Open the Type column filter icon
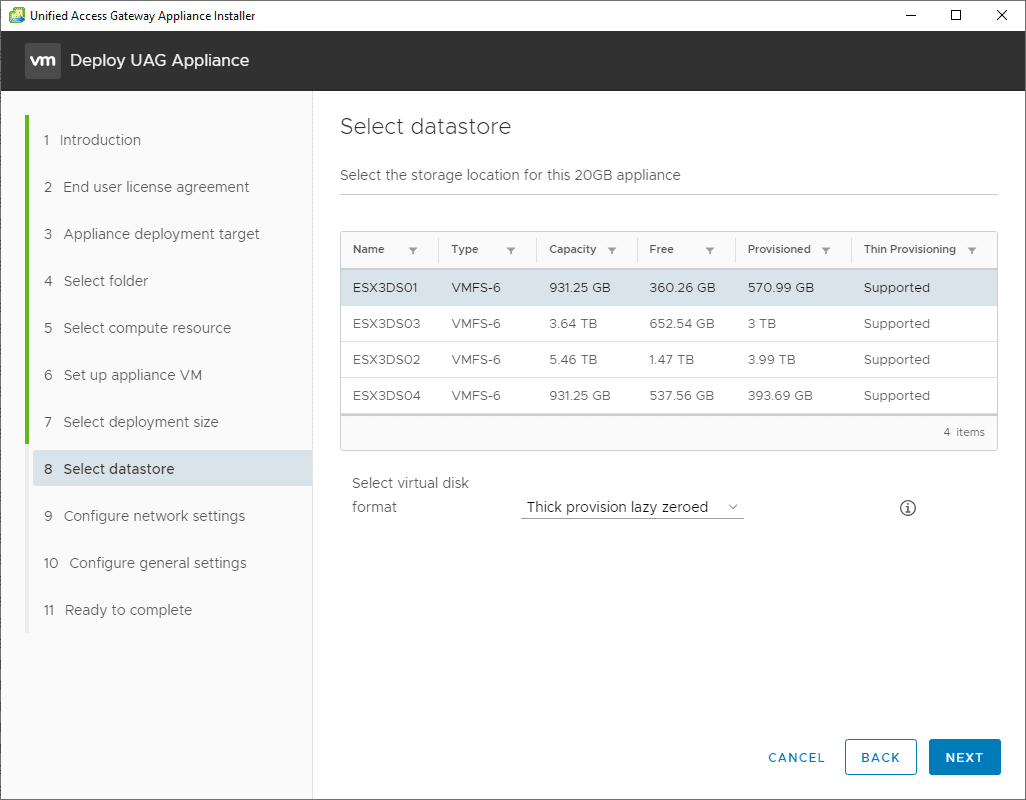The image size is (1026, 800). click(511, 251)
